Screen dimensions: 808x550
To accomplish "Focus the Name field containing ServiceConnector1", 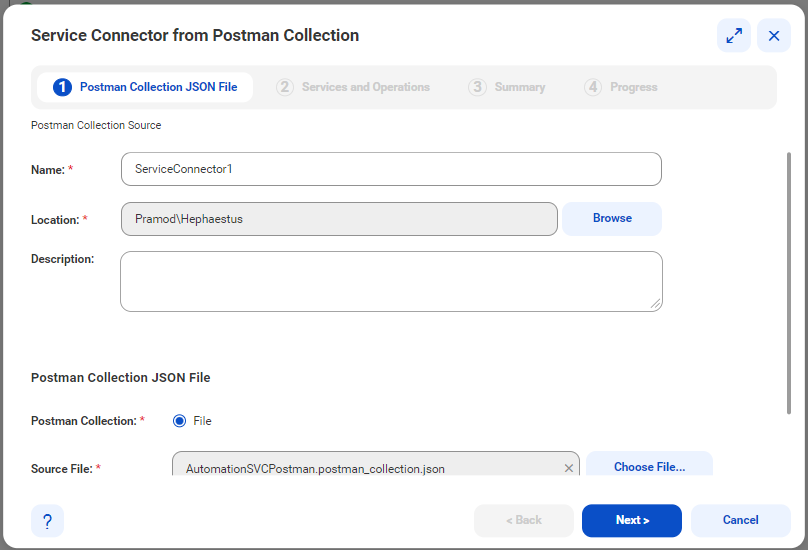I will click(391, 169).
